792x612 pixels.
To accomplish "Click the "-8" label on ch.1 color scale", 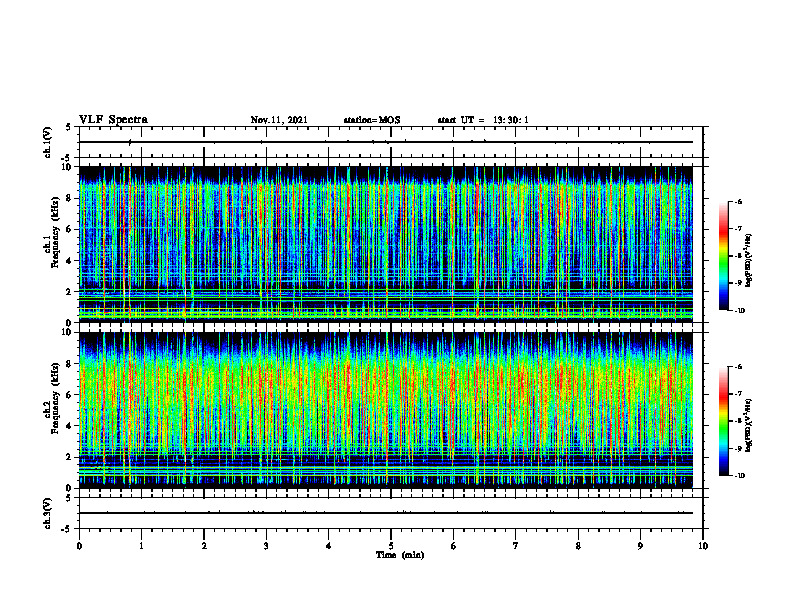I will pyautogui.click(x=738, y=256).
